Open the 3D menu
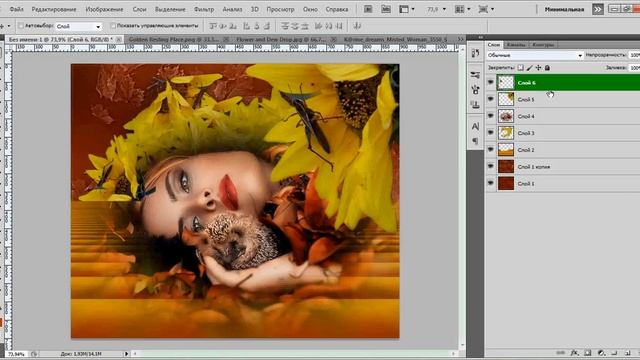 point(255,9)
